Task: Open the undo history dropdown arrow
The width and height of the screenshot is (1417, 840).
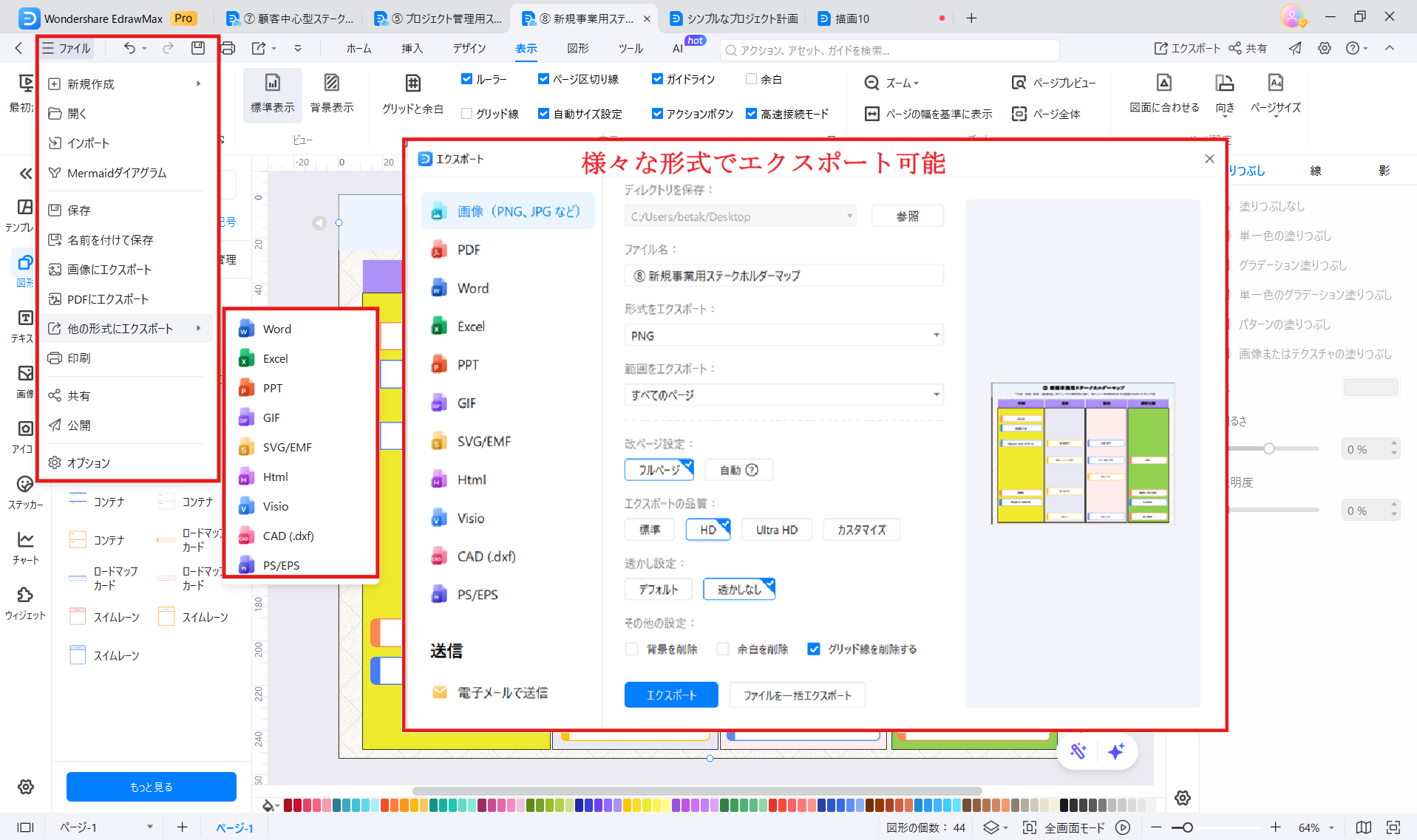Action: tap(145, 49)
